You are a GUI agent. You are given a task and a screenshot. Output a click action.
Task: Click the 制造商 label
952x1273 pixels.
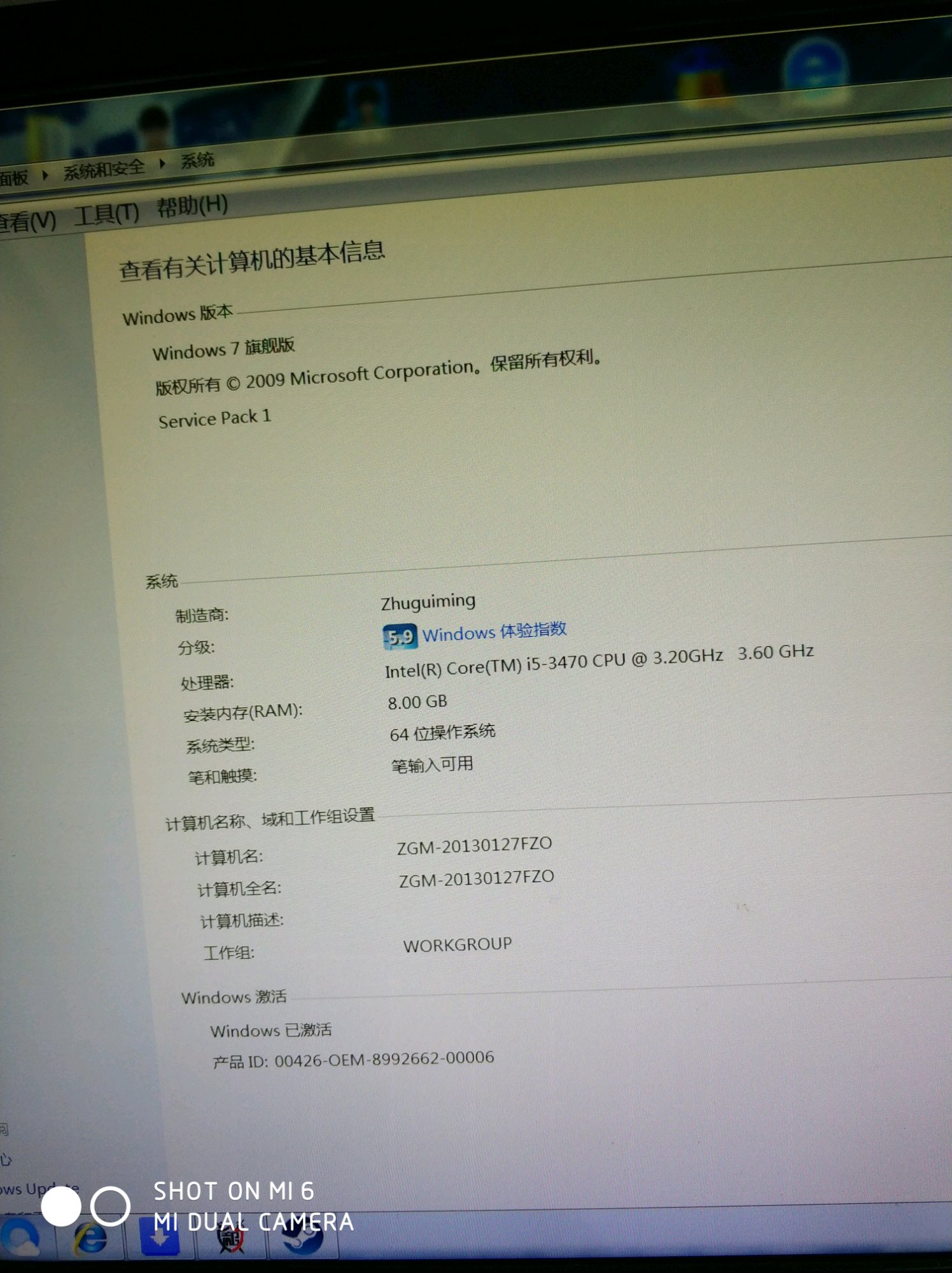click(202, 615)
